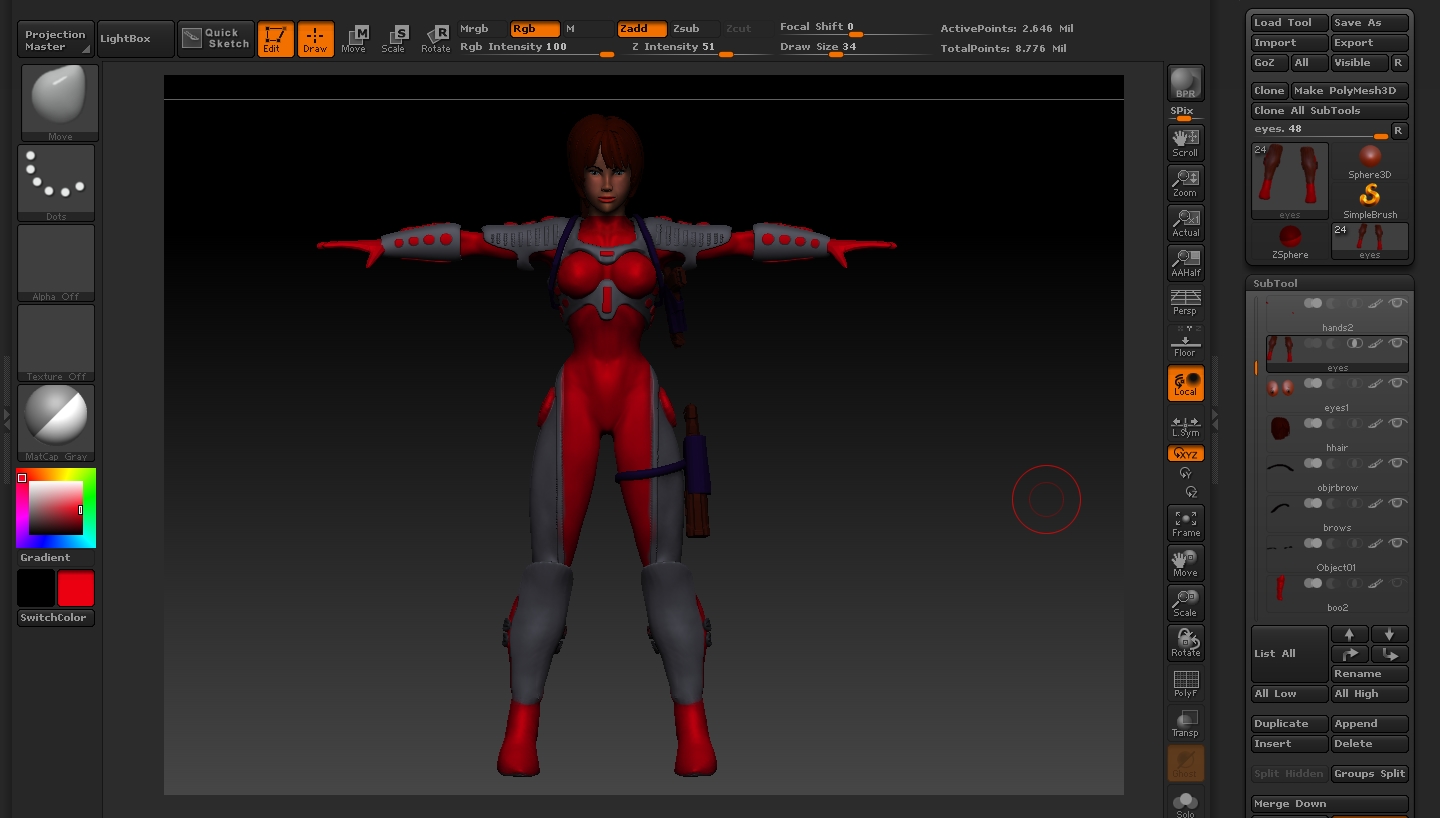Toggle Solo mode
The image size is (1440, 818).
pos(1185,803)
